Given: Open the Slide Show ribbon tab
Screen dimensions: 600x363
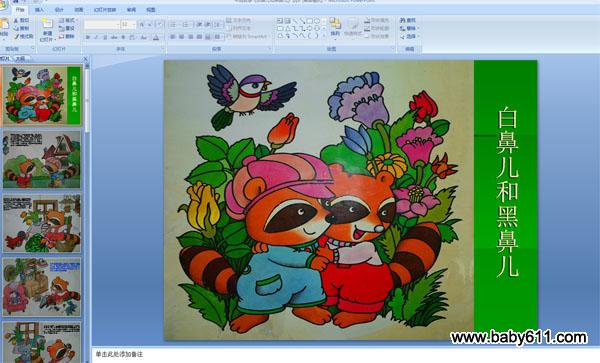Looking at the screenshot, I should [105, 10].
